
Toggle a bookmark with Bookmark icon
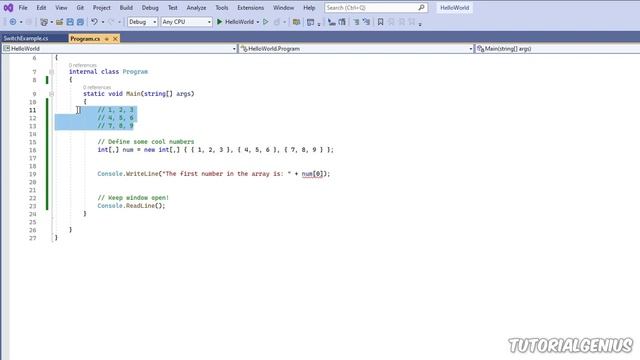tap(380, 22)
